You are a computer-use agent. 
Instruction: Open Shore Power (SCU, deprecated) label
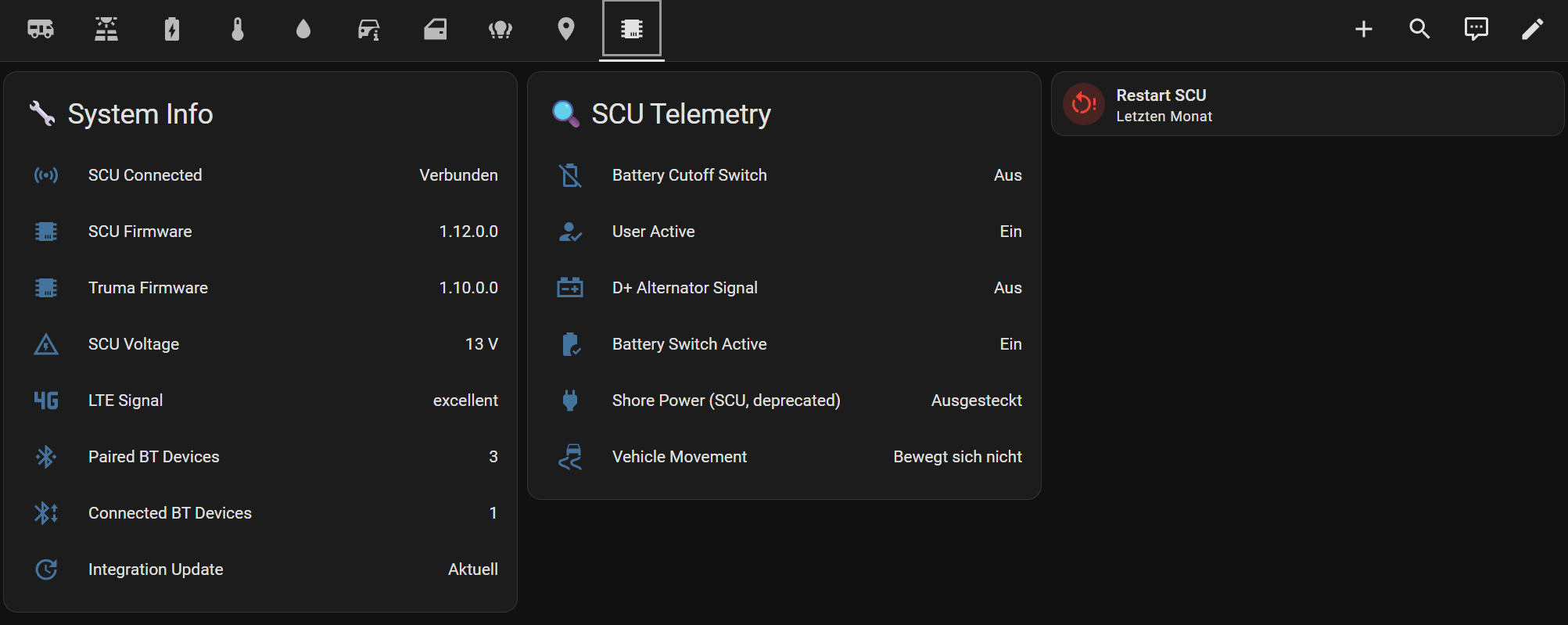(727, 401)
